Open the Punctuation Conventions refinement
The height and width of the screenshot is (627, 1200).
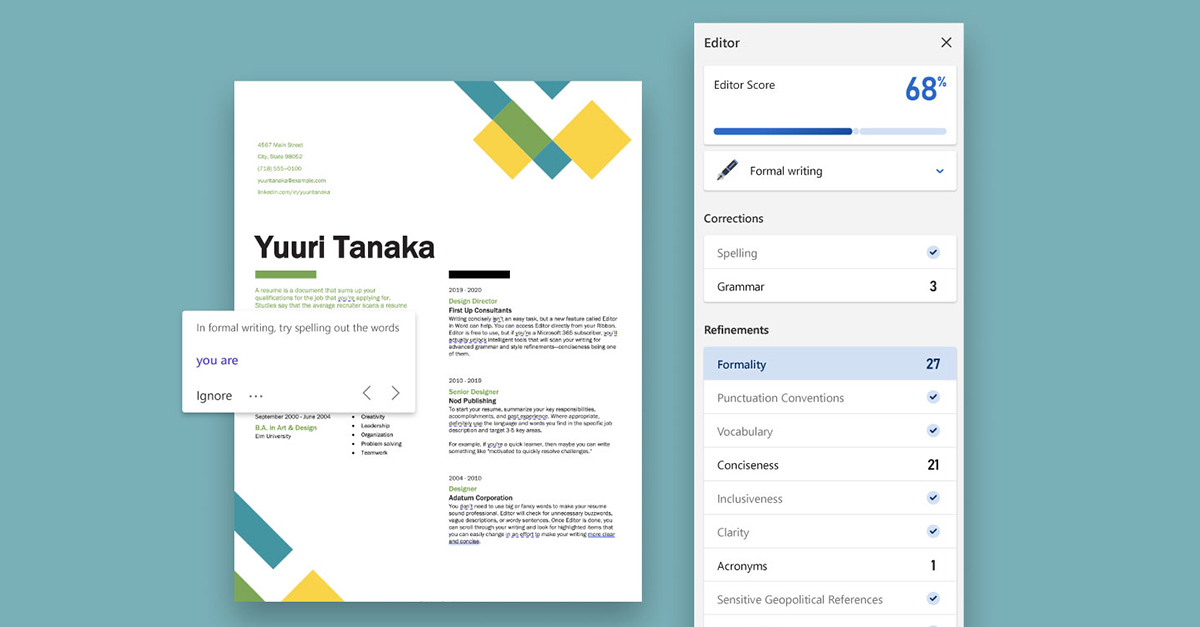830,398
